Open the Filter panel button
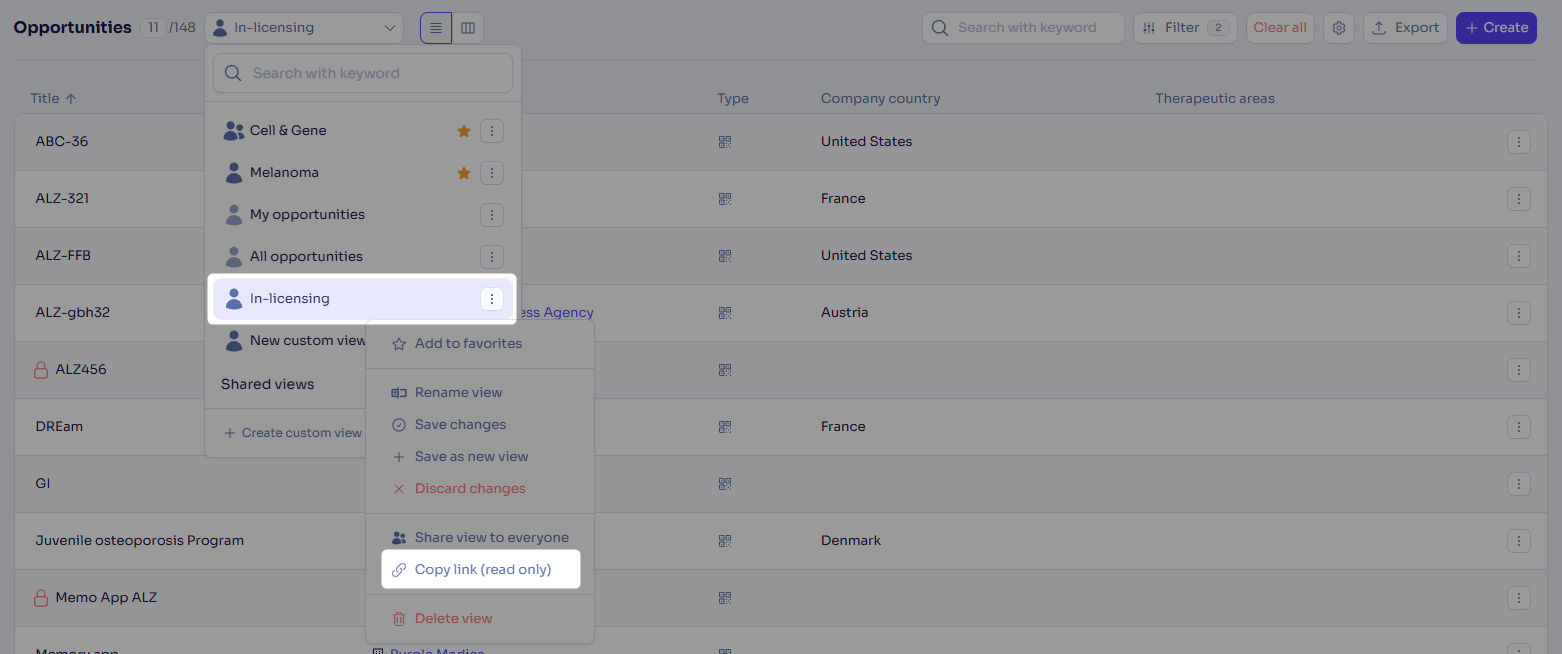This screenshot has height=654, width=1562. tap(1184, 28)
